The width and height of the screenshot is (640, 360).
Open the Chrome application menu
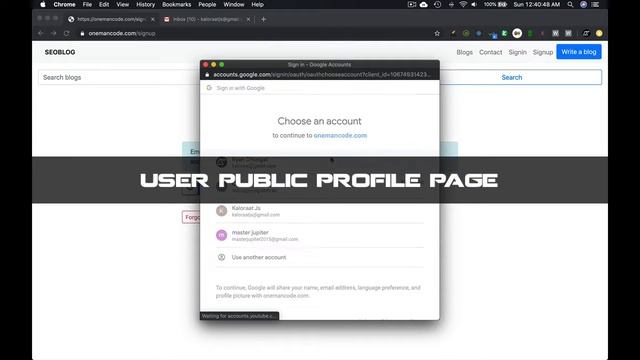click(64, 4)
